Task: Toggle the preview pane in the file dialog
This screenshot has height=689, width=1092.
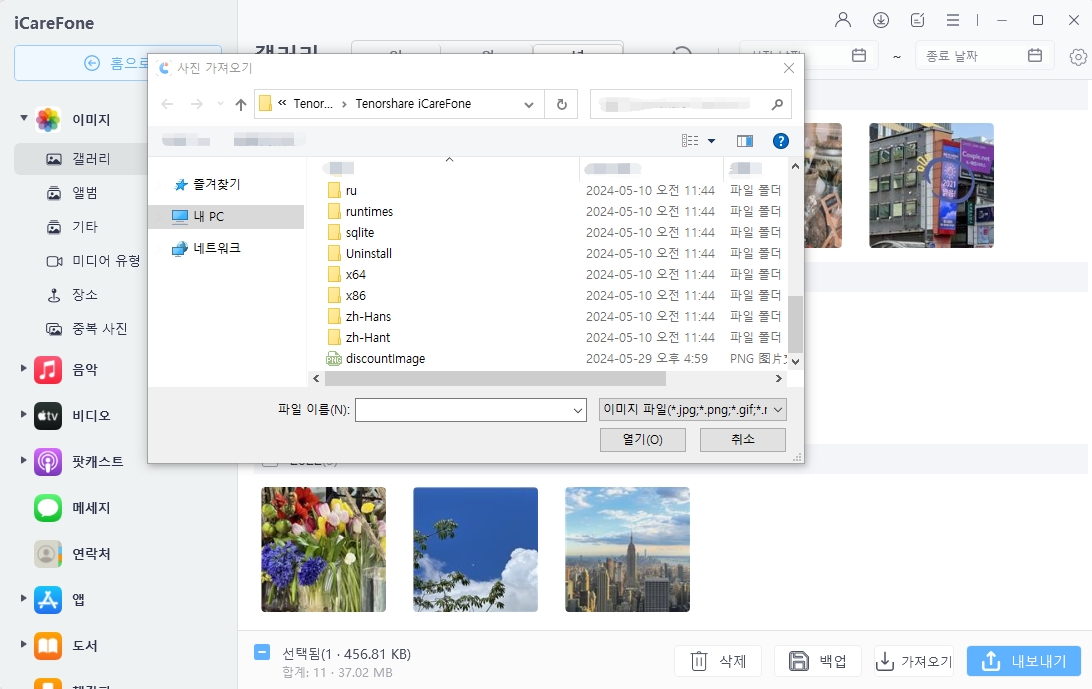Action: (x=745, y=140)
